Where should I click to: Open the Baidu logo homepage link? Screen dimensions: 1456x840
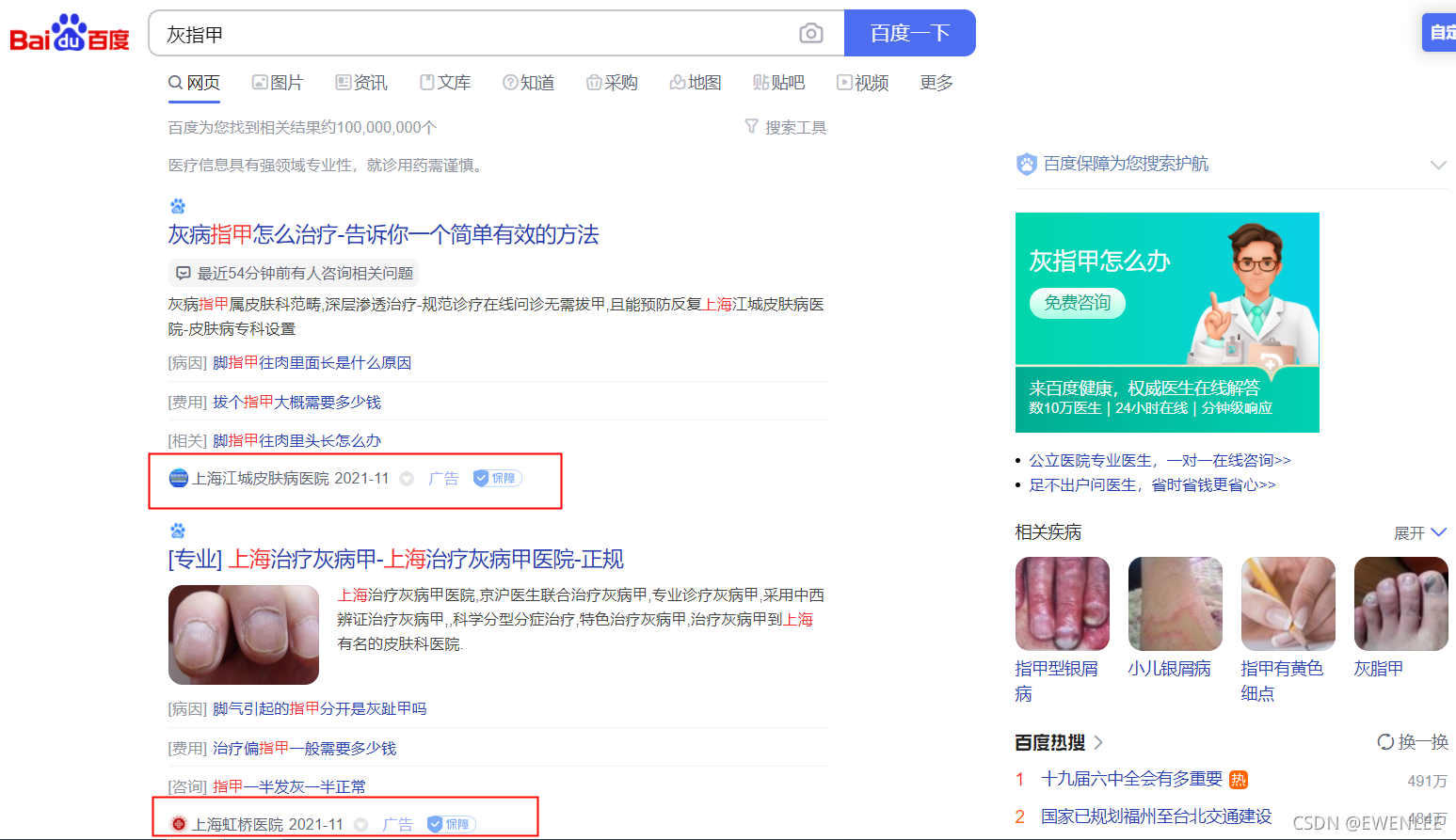pyautogui.click(x=69, y=34)
